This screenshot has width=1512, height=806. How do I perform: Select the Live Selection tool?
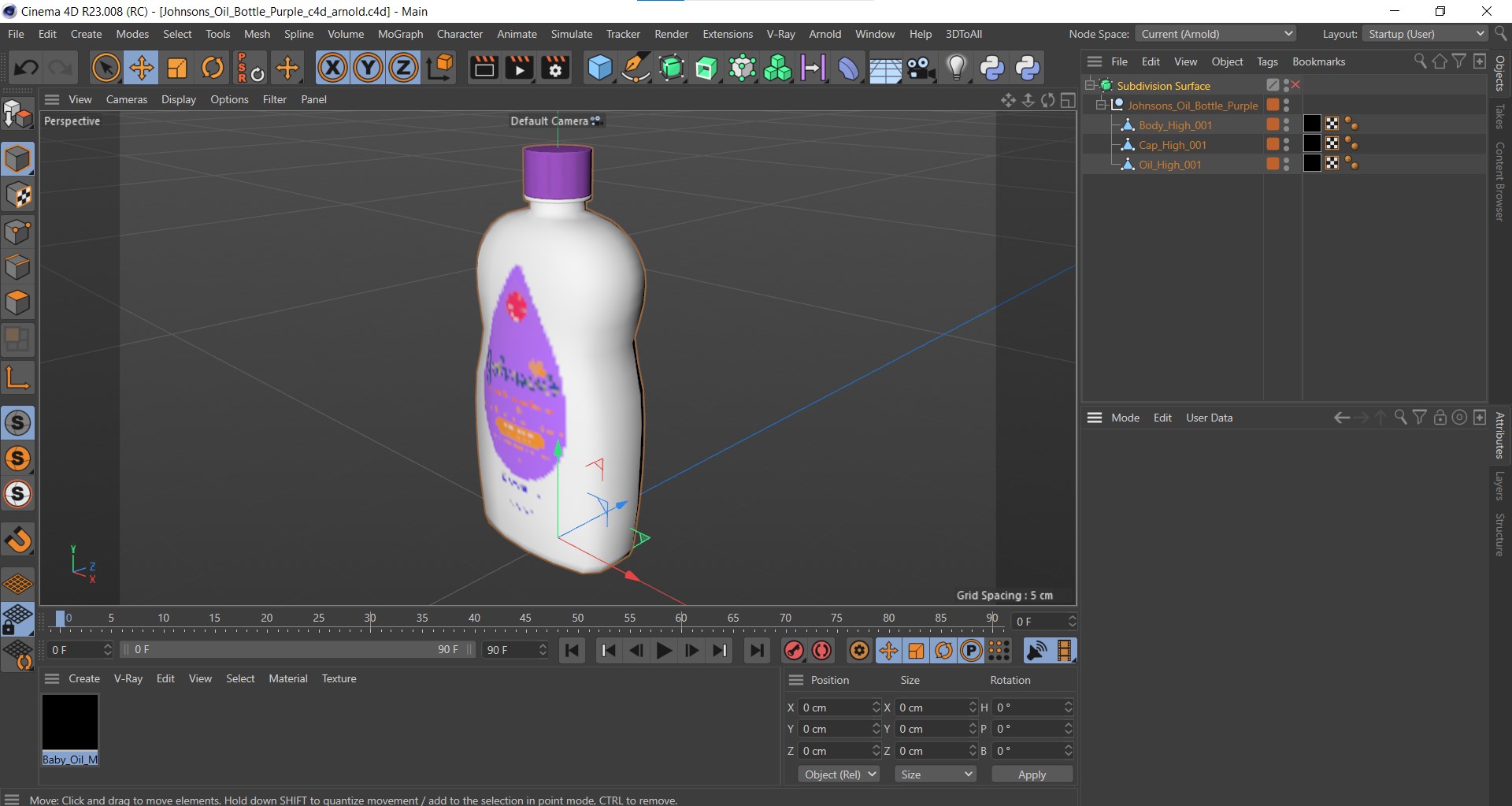(106, 68)
